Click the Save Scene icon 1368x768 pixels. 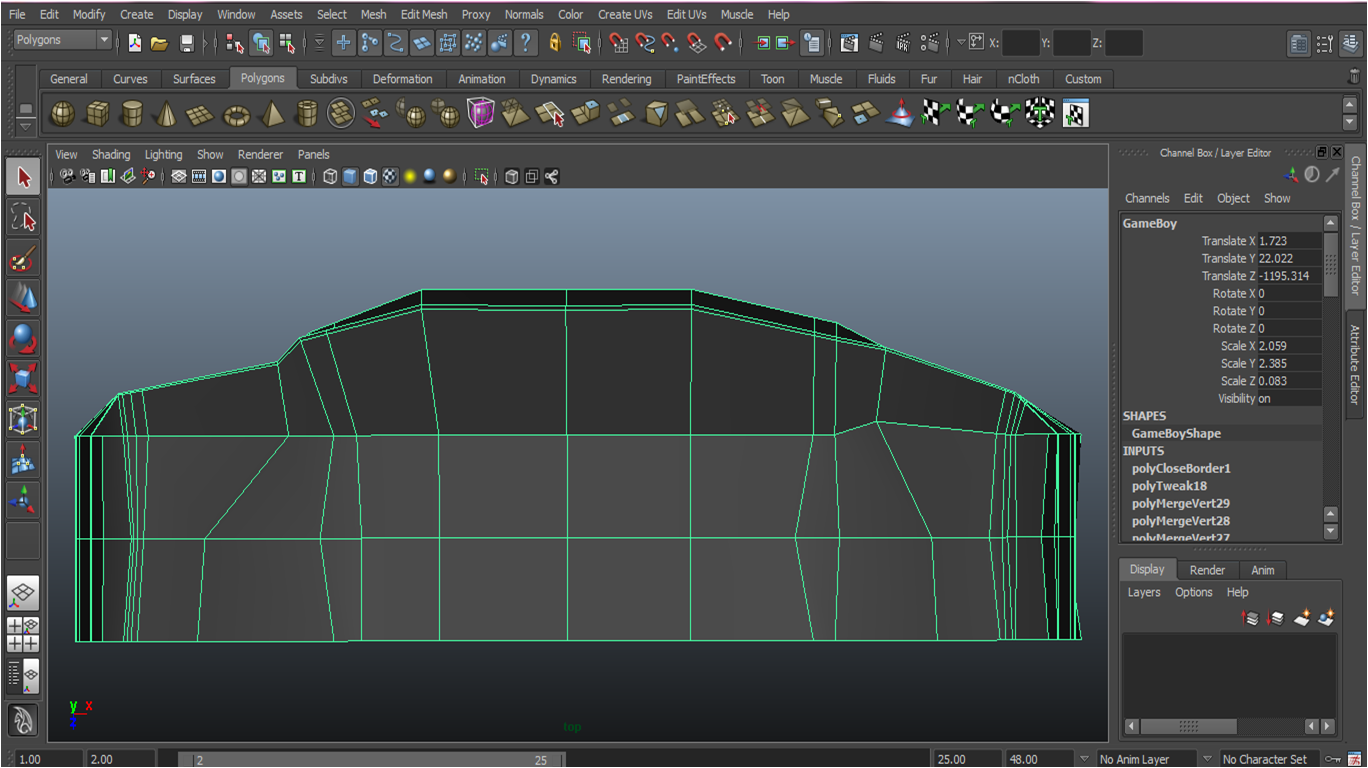[x=187, y=43]
